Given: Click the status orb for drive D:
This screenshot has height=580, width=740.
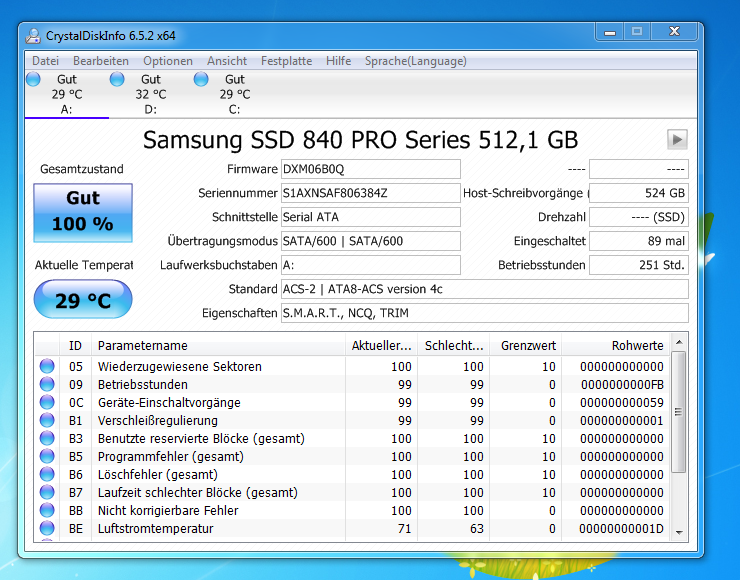Looking at the screenshot, I should 117,79.
